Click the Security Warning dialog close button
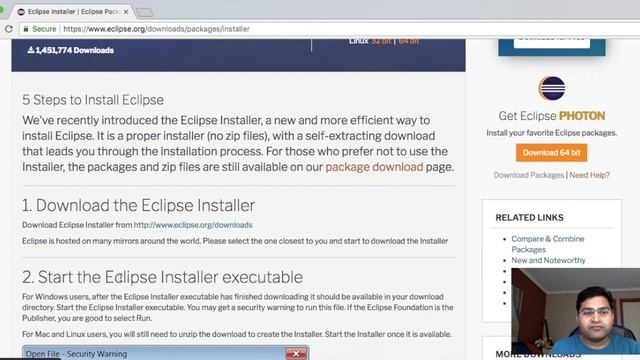640x360 pixels. tap(296, 354)
